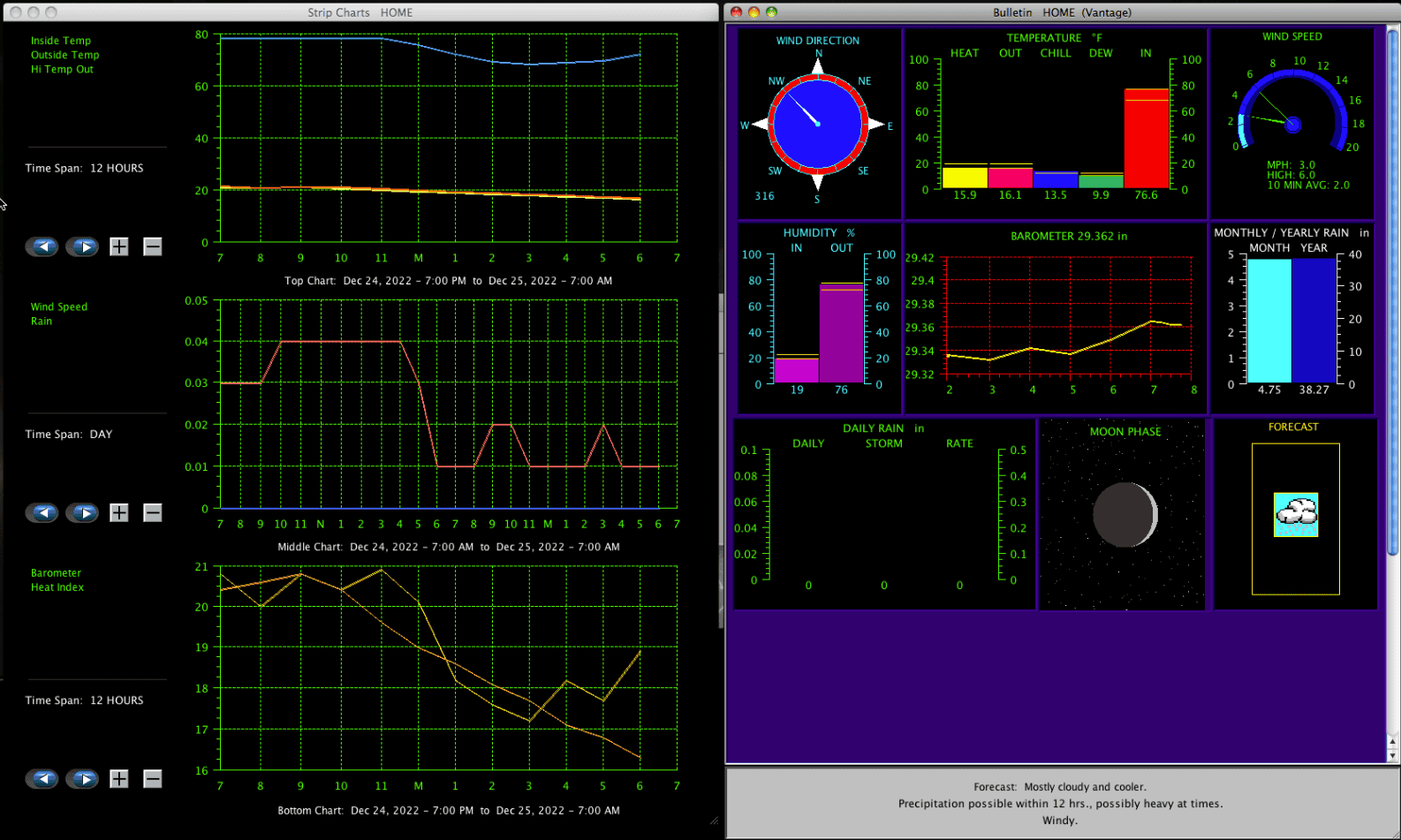This screenshot has height=840, width=1401.
Task: Click the Inside Temp legend label
Action: (x=61, y=41)
